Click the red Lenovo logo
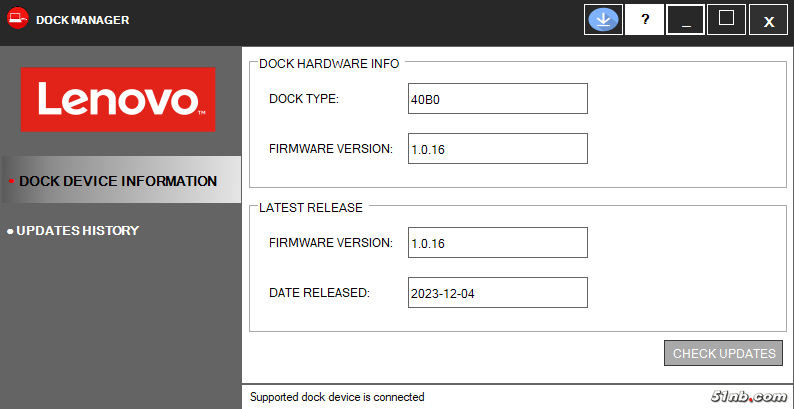The width and height of the screenshot is (794, 409). 119,100
